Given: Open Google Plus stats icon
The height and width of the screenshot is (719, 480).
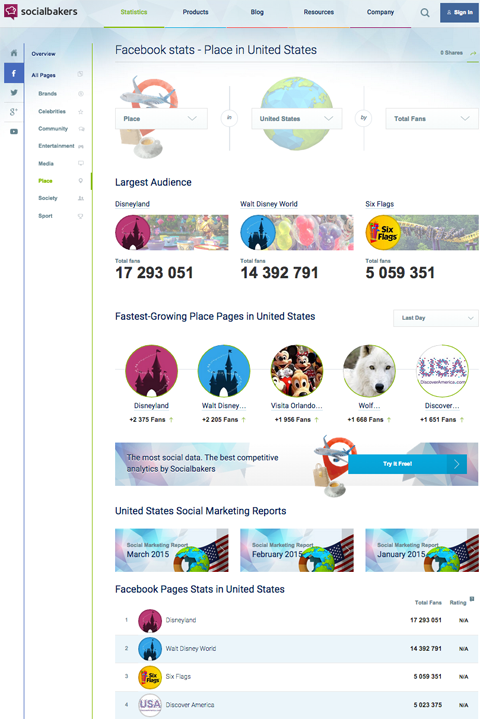Looking at the screenshot, I should [14, 111].
